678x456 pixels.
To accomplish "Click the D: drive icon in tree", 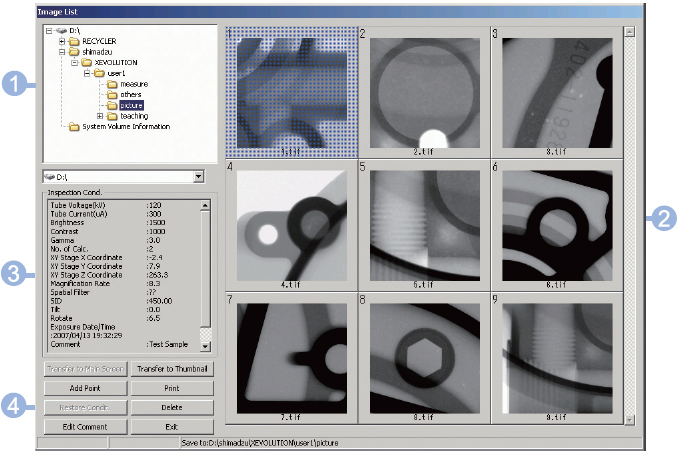I will tap(61, 30).
